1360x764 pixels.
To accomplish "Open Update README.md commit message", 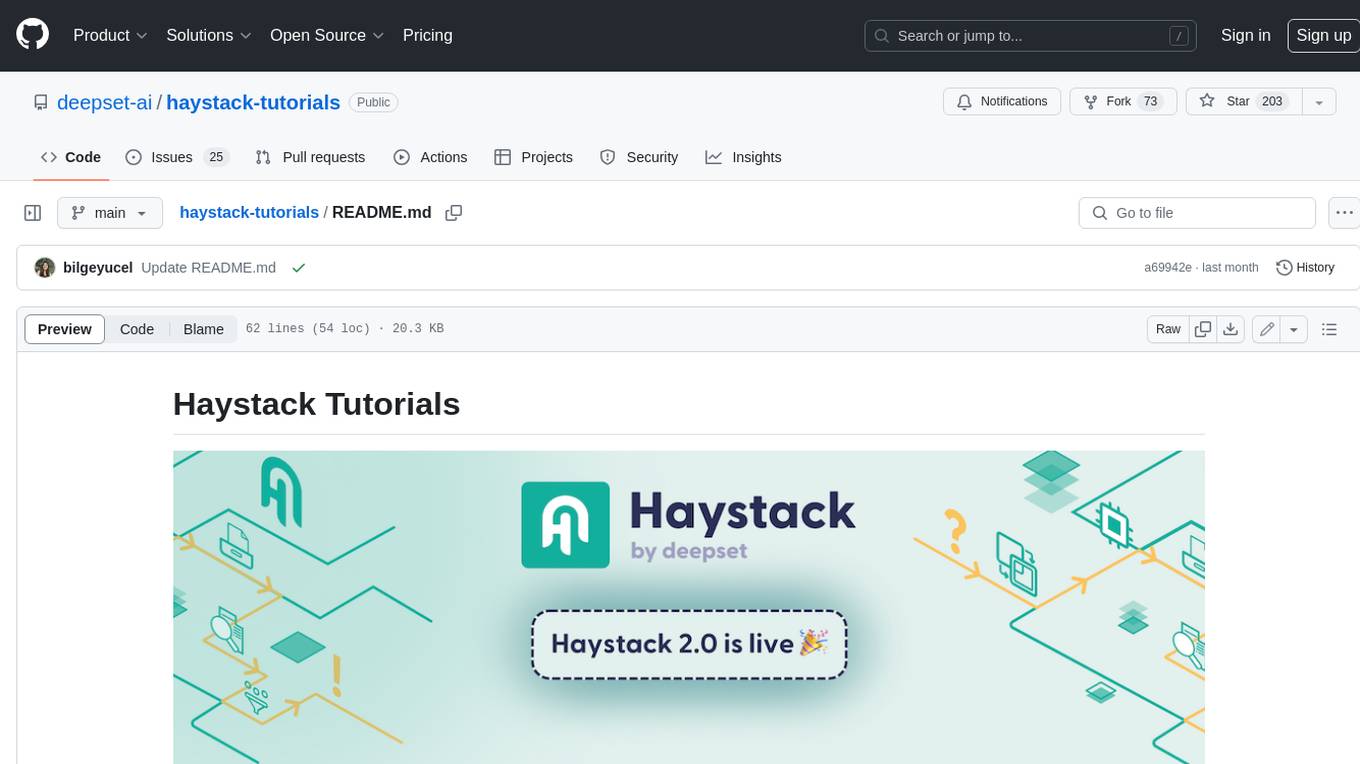I will (x=208, y=267).
